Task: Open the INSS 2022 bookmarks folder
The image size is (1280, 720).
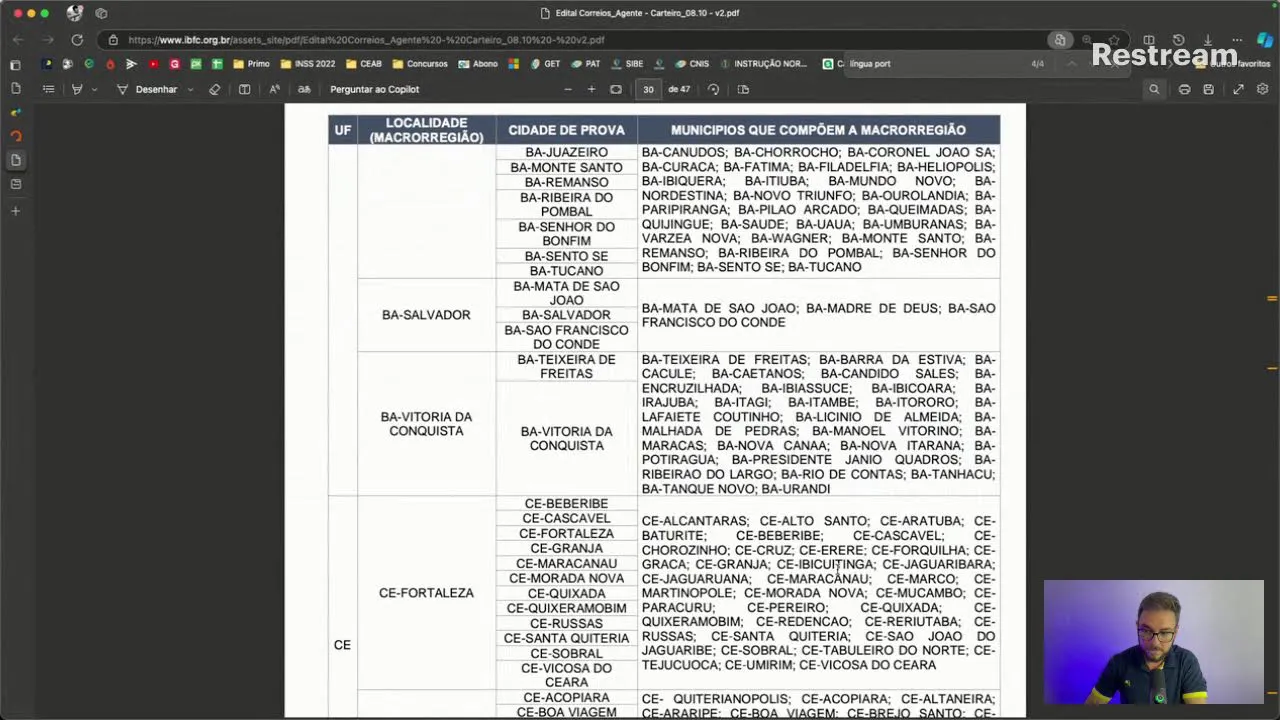Action: click(308, 64)
